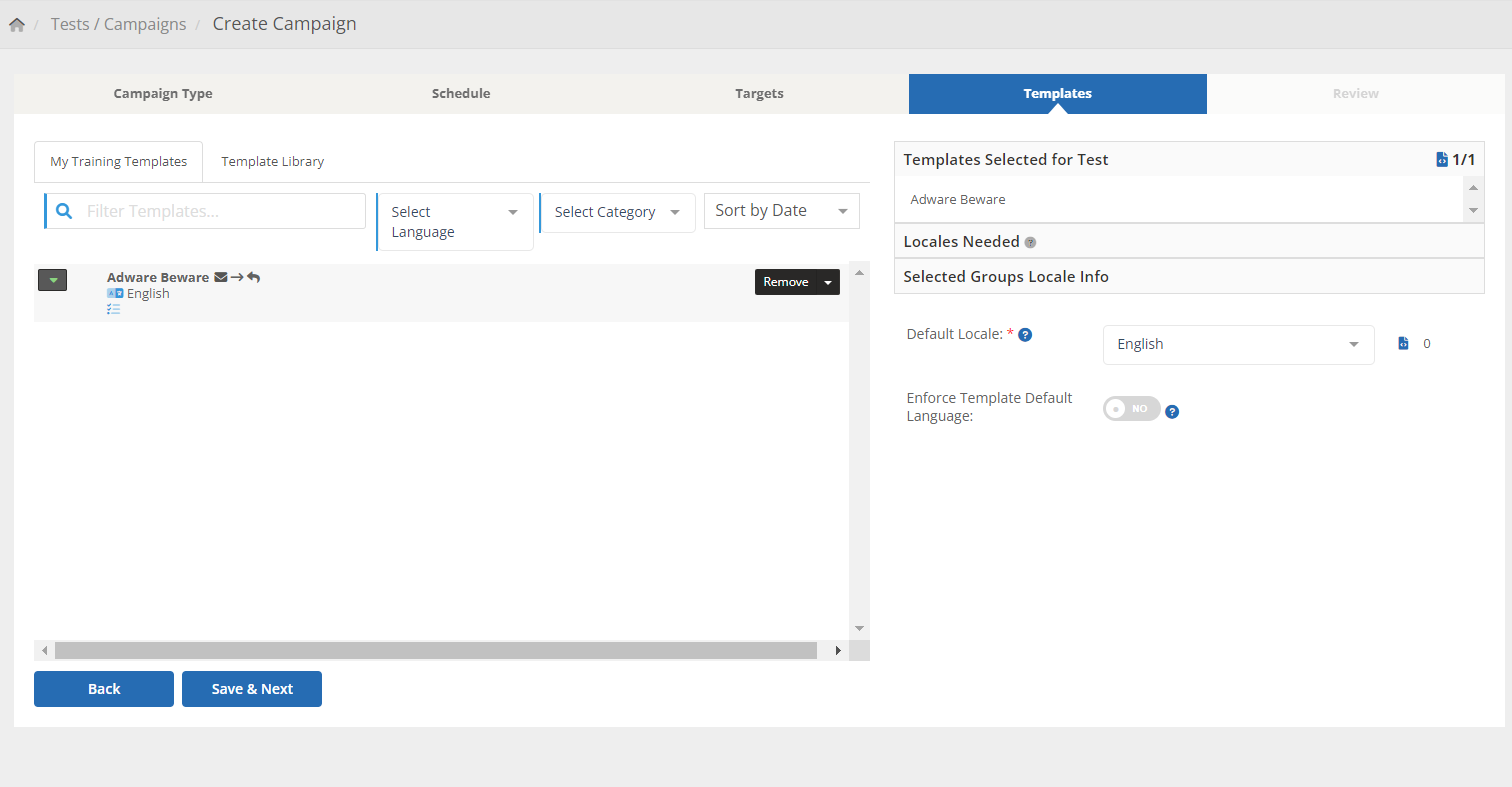
Task: Open the Template Library tab
Action: click(273, 161)
